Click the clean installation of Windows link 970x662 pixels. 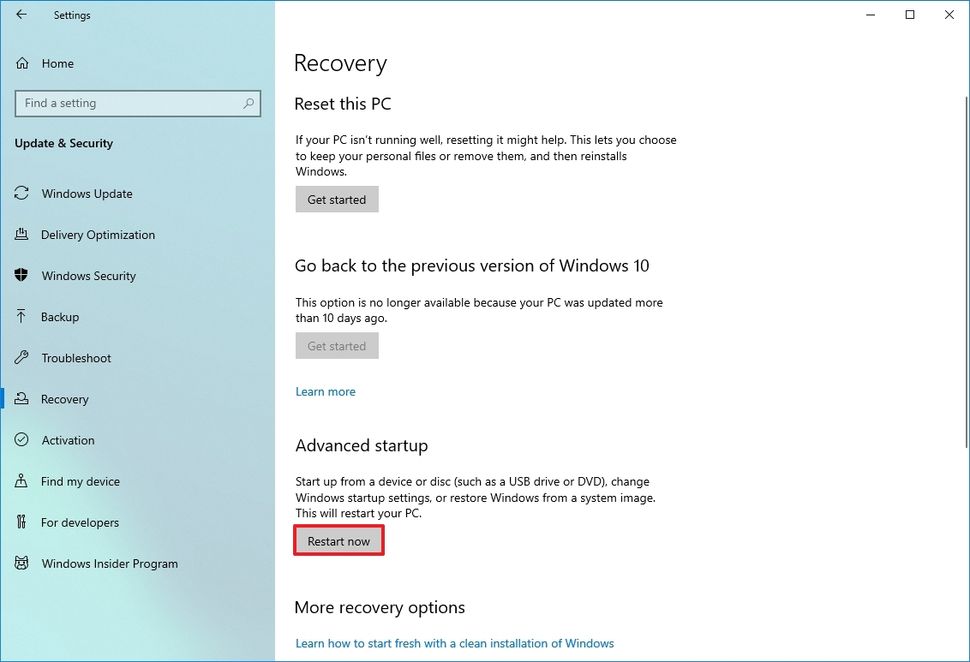click(x=454, y=643)
